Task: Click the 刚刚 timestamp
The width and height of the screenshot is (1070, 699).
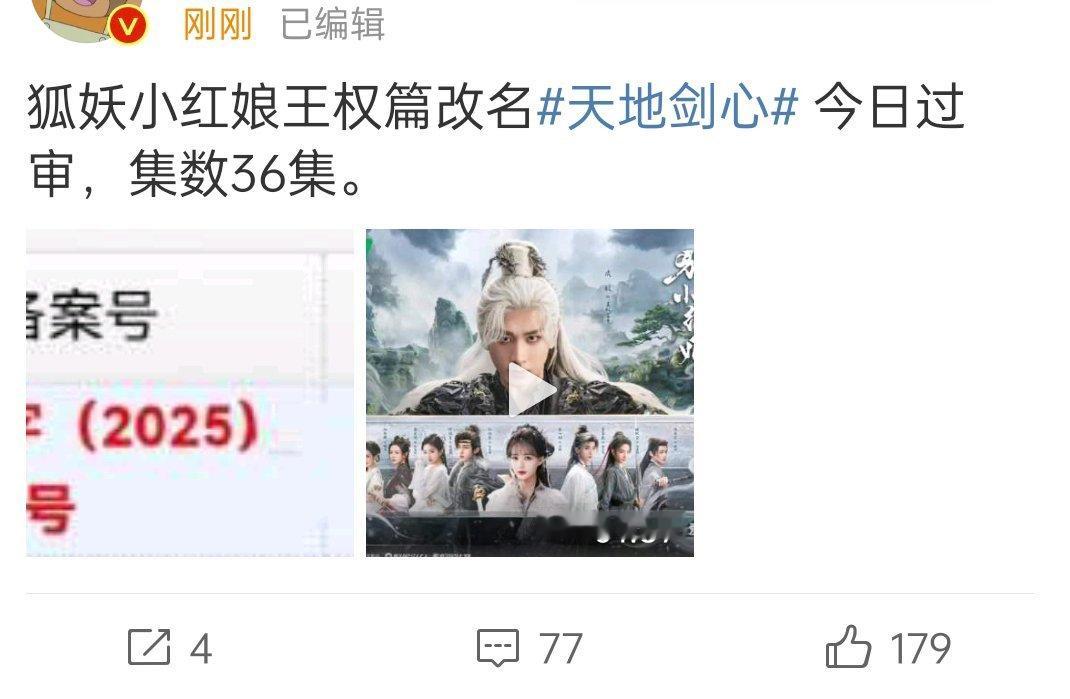Action: pyautogui.click(x=218, y=25)
